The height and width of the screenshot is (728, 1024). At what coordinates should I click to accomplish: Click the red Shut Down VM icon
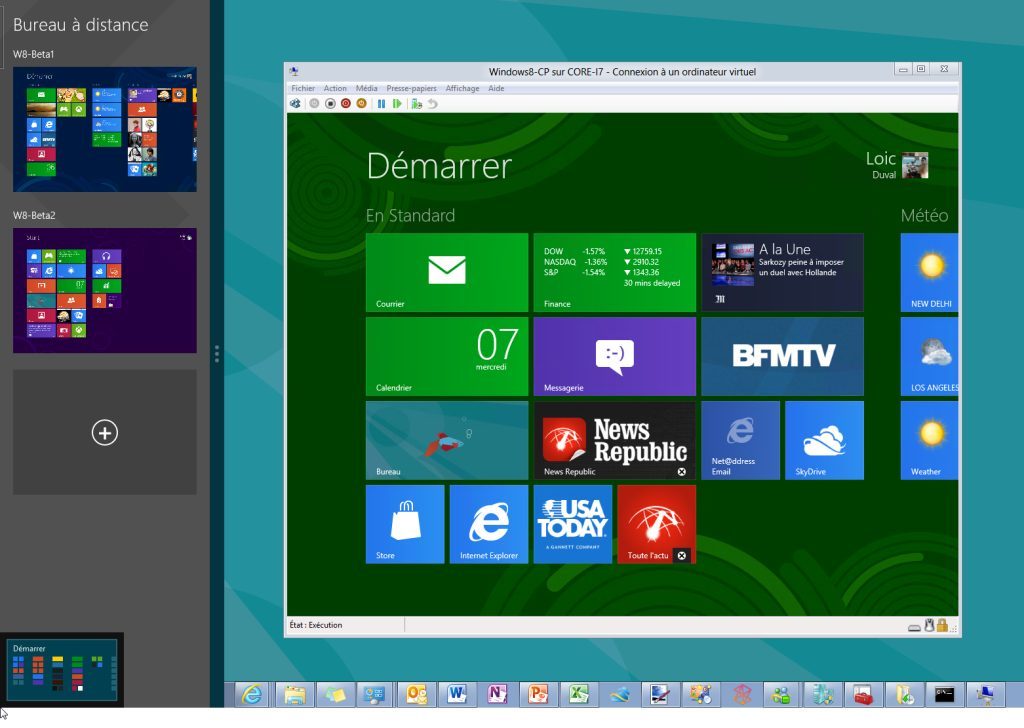tap(346, 103)
